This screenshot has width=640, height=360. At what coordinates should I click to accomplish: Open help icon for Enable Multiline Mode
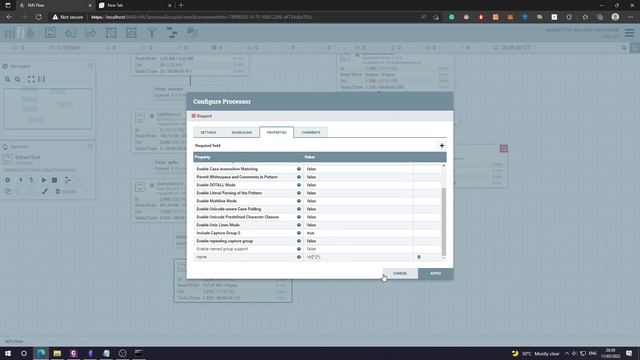tap(299, 201)
